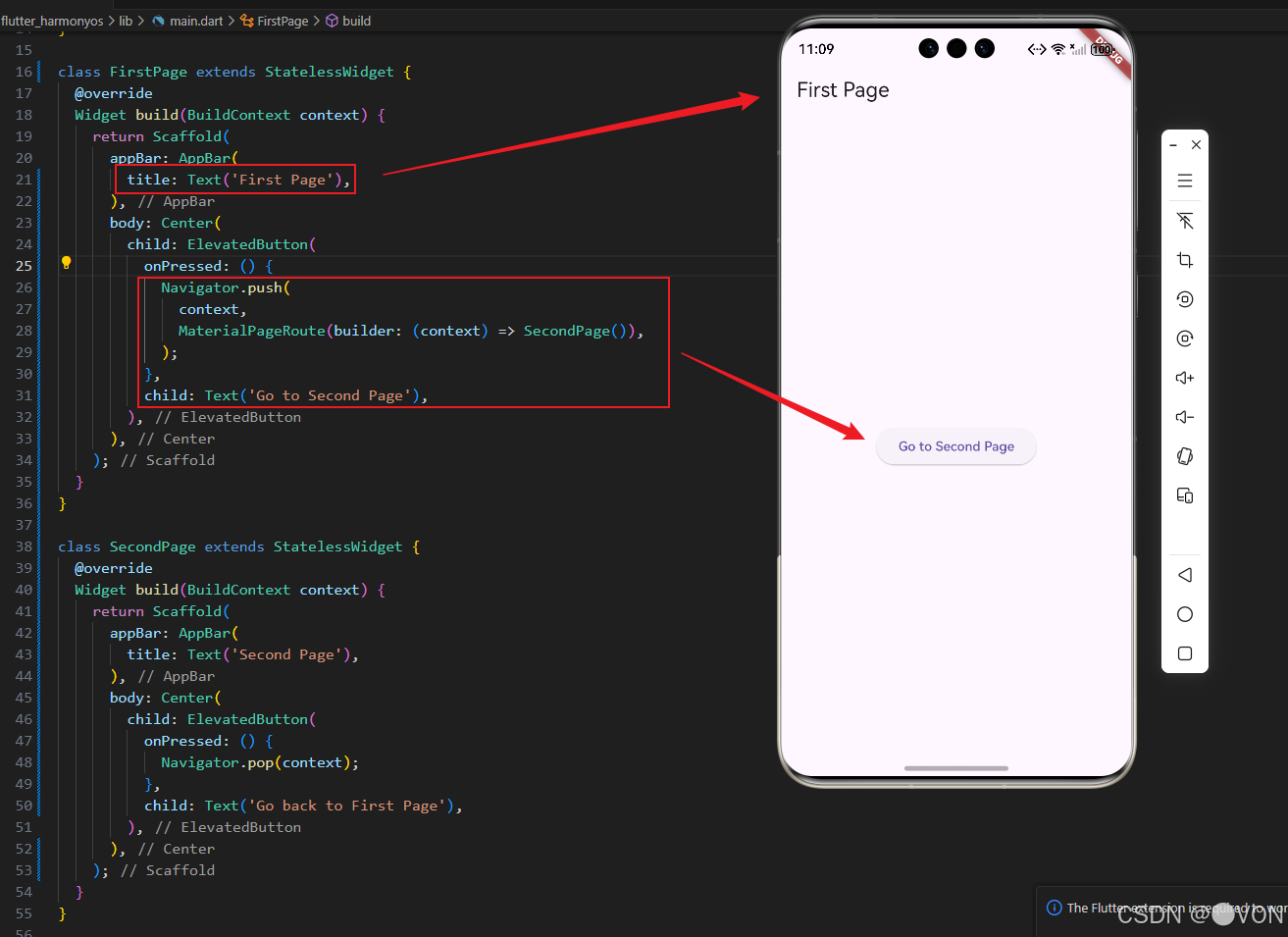
Task: Click line number 25 in the gutter
Action: 24,266
